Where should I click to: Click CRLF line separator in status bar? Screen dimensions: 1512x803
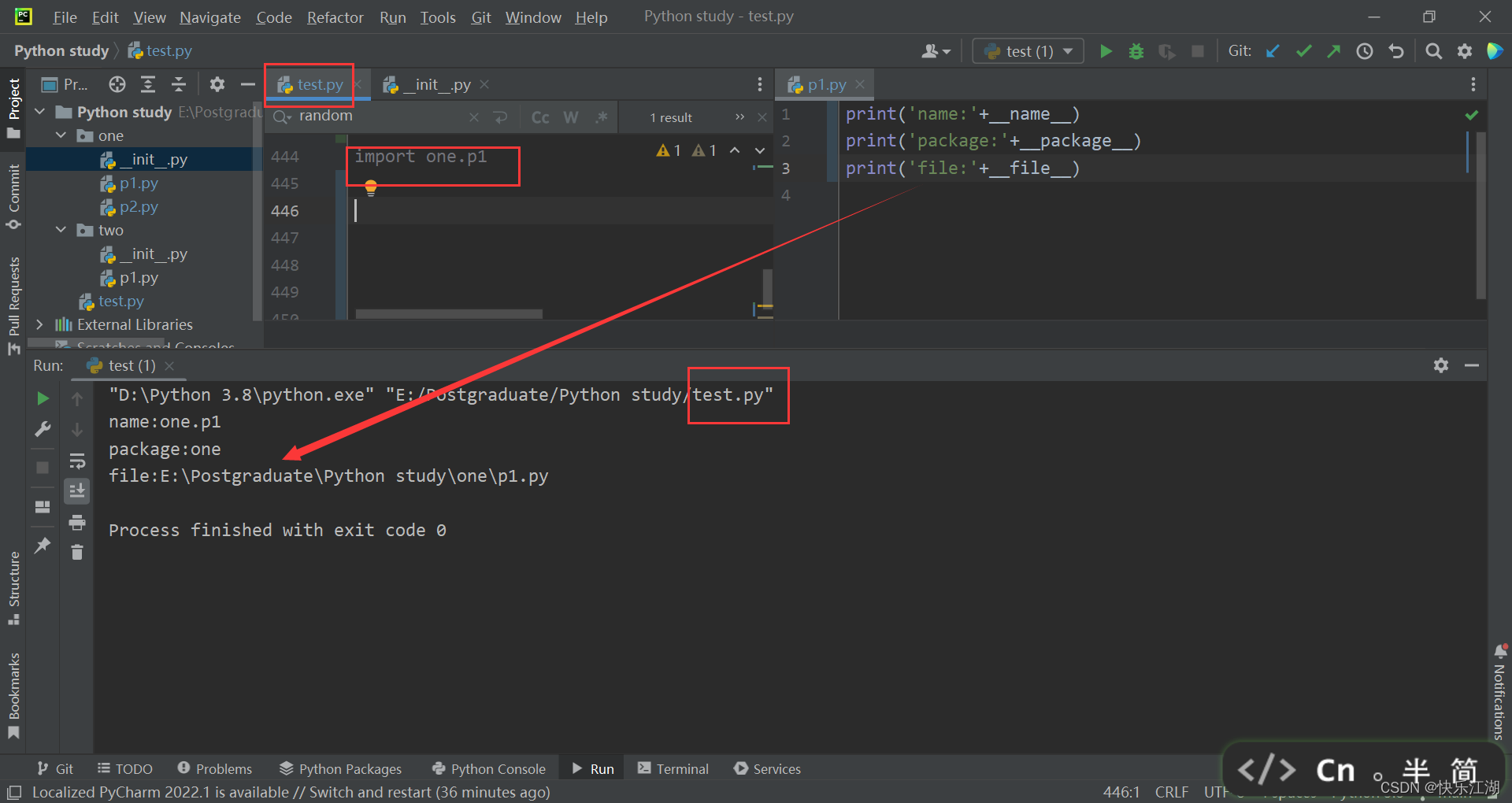pos(1171,791)
